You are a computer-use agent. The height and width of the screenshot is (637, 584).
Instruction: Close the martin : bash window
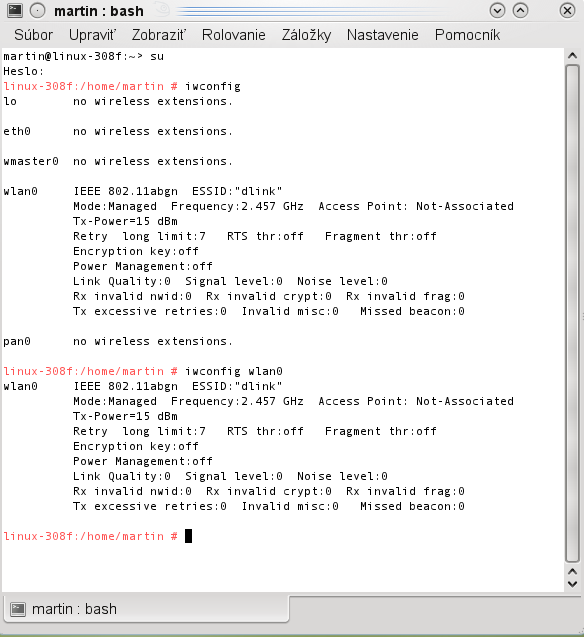pyautogui.click(x=567, y=11)
